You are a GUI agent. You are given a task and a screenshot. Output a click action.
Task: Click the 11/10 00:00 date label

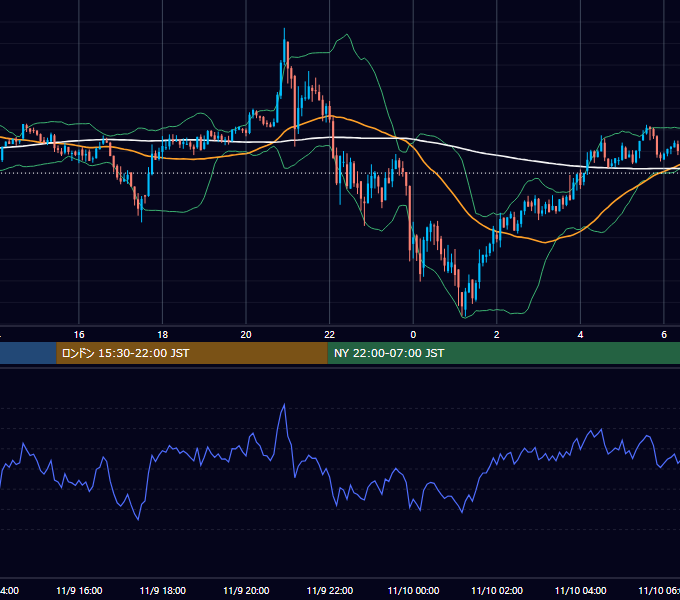(x=413, y=590)
